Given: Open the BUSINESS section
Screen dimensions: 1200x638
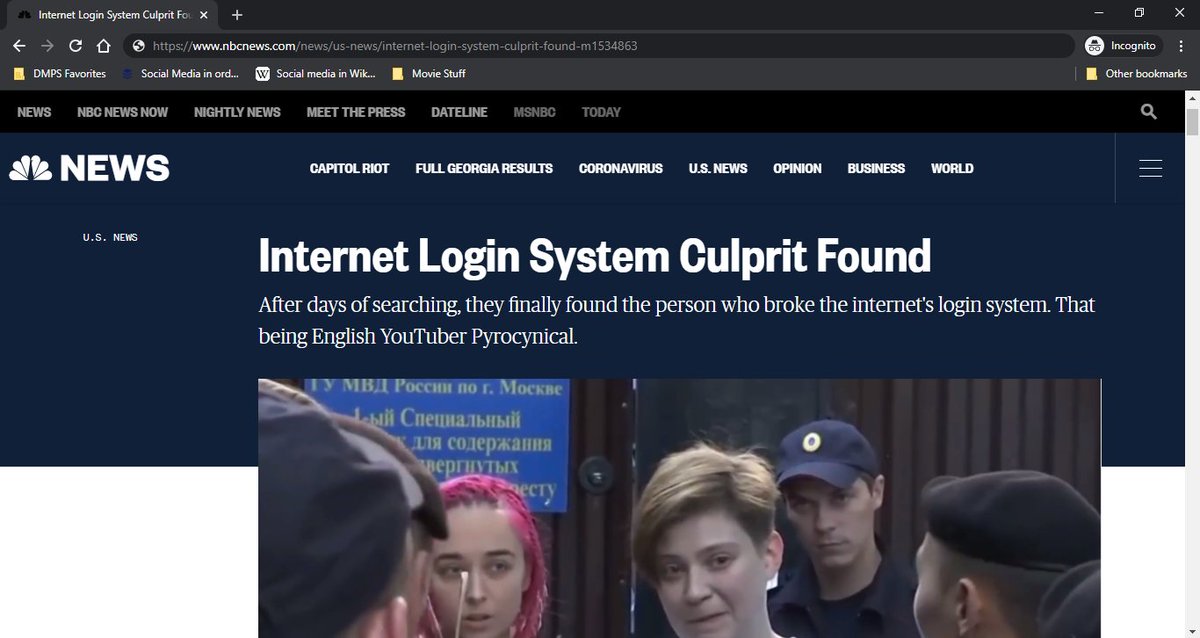Looking at the screenshot, I should pyautogui.click(x=876, y=168).
